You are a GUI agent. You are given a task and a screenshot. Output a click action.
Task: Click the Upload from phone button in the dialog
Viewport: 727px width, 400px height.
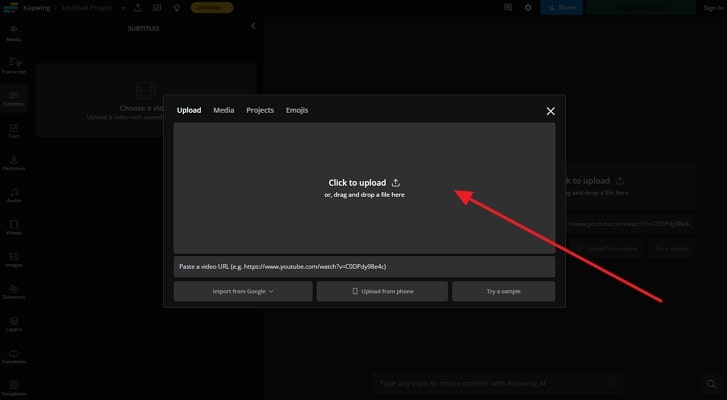383,292
